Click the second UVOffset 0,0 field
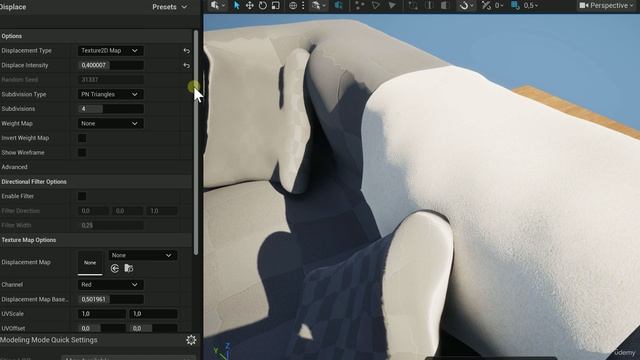This screenshot has width=640, height=360. (x=153, y=328)
